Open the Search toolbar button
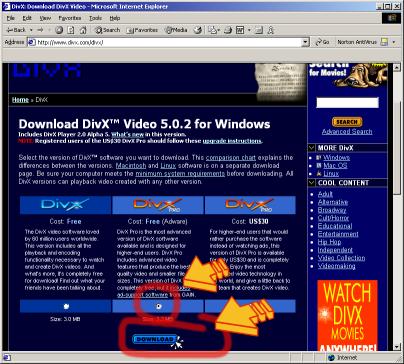Viewport: 404px width, 364px height. [107, 30]
